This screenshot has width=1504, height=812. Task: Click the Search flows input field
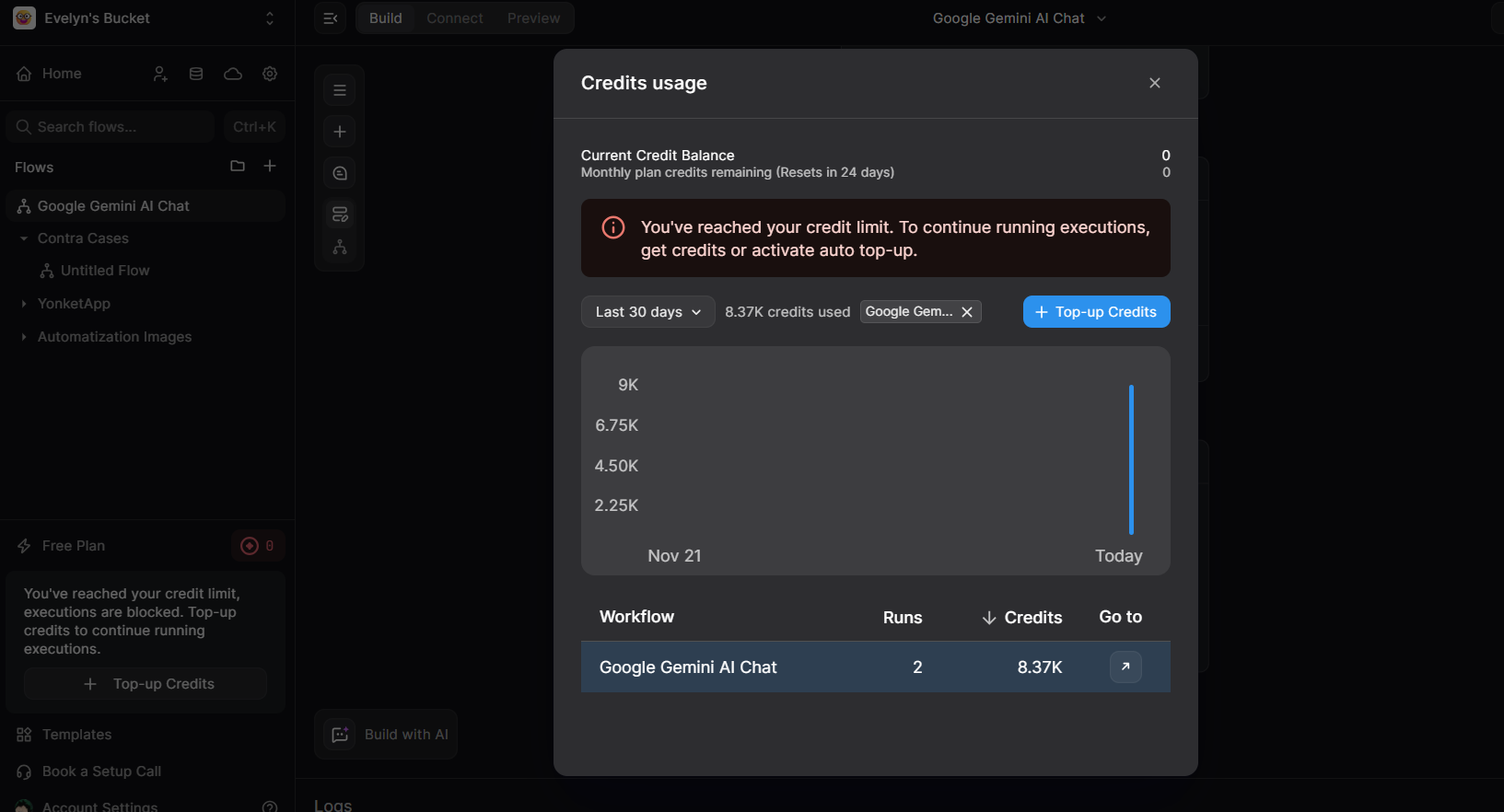pos(111,127)
